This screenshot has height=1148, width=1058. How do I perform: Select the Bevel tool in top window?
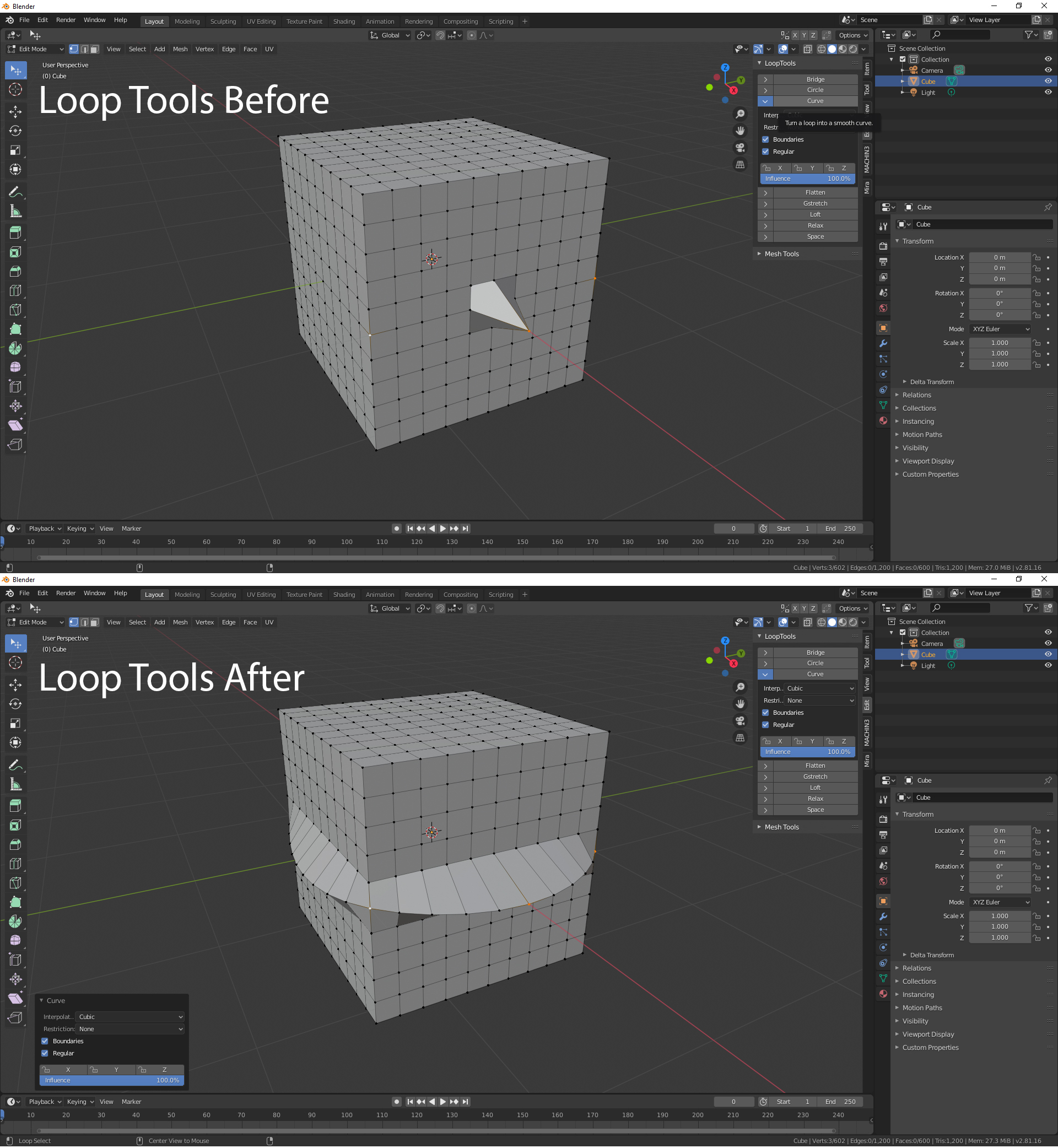[15, 271]
